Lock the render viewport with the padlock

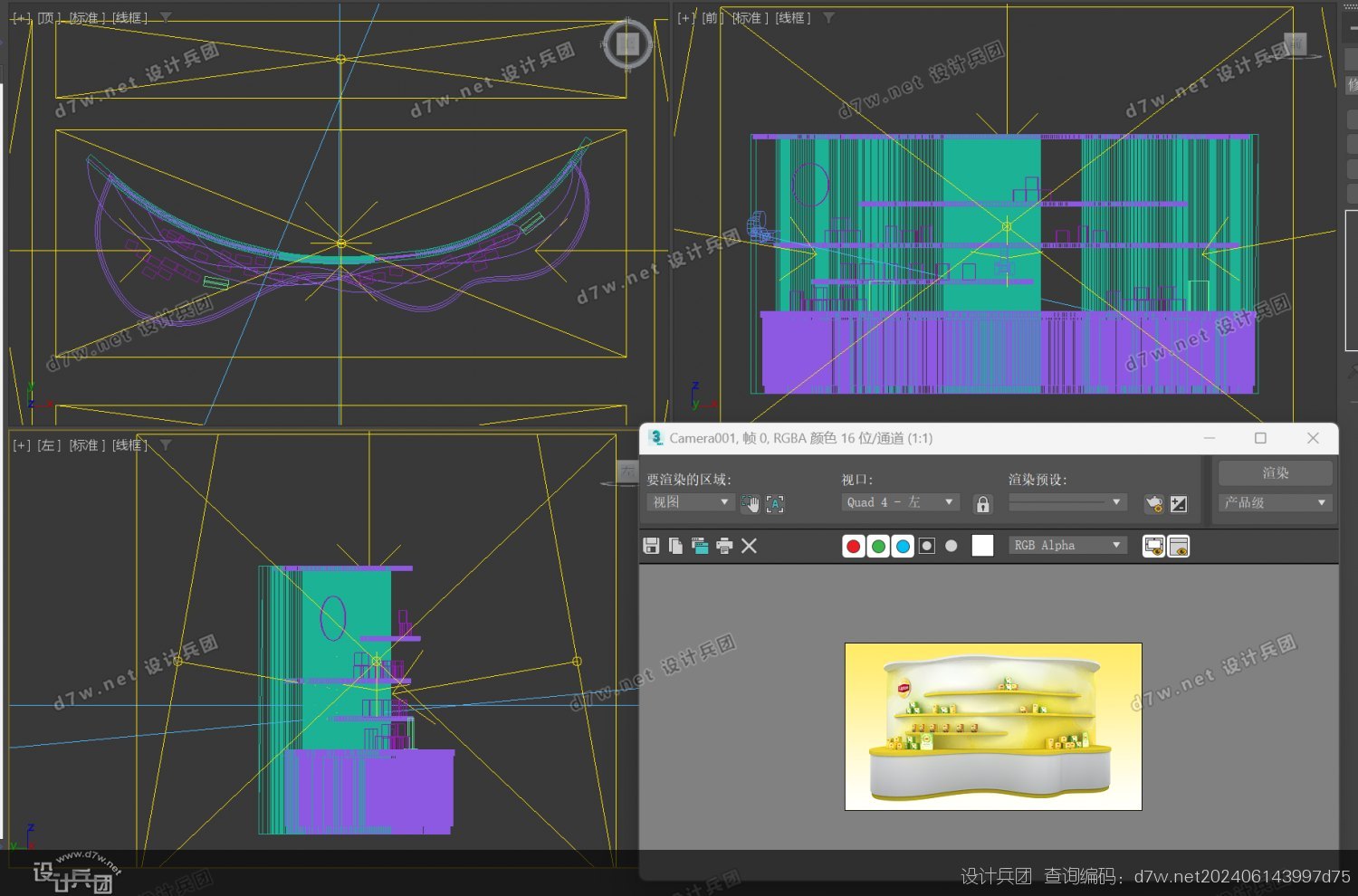(983, 504)
